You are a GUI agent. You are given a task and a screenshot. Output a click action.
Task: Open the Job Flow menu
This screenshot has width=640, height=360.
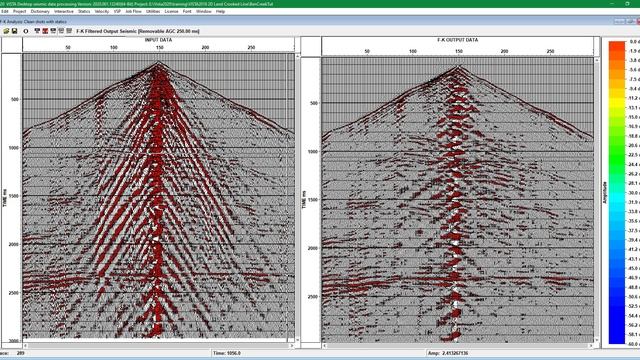tap(133, 11)
